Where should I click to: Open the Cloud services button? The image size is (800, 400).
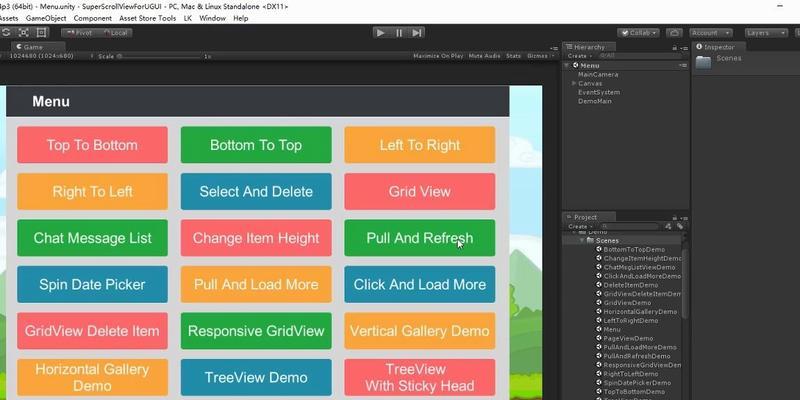click(674, 33)
